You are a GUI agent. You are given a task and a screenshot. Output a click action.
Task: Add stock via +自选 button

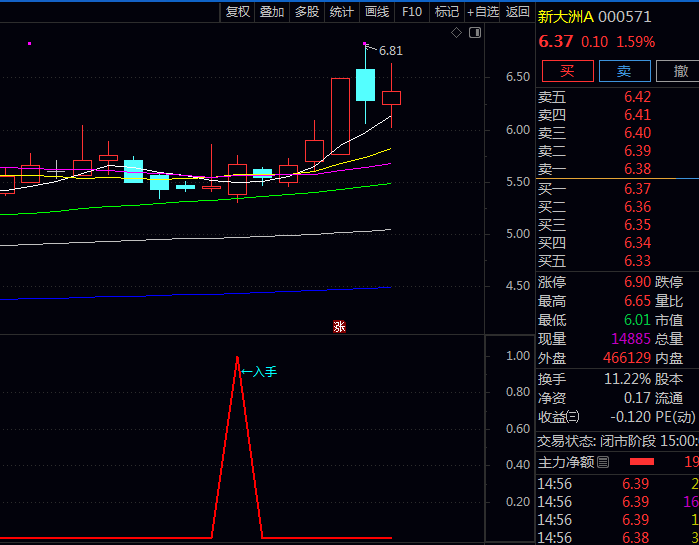click(x=482, y=12)
